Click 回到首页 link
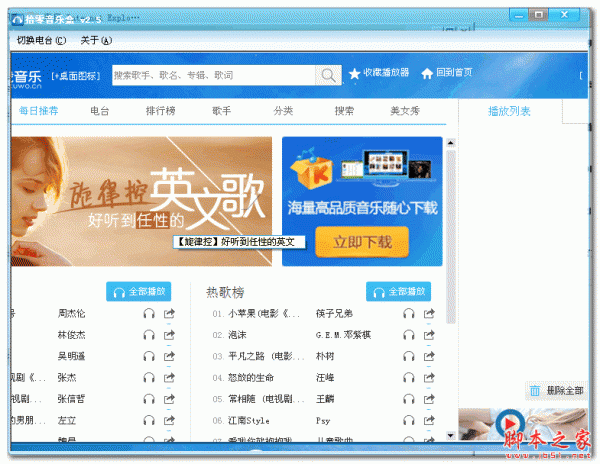600x464 pixels. (x=455, y=72)
